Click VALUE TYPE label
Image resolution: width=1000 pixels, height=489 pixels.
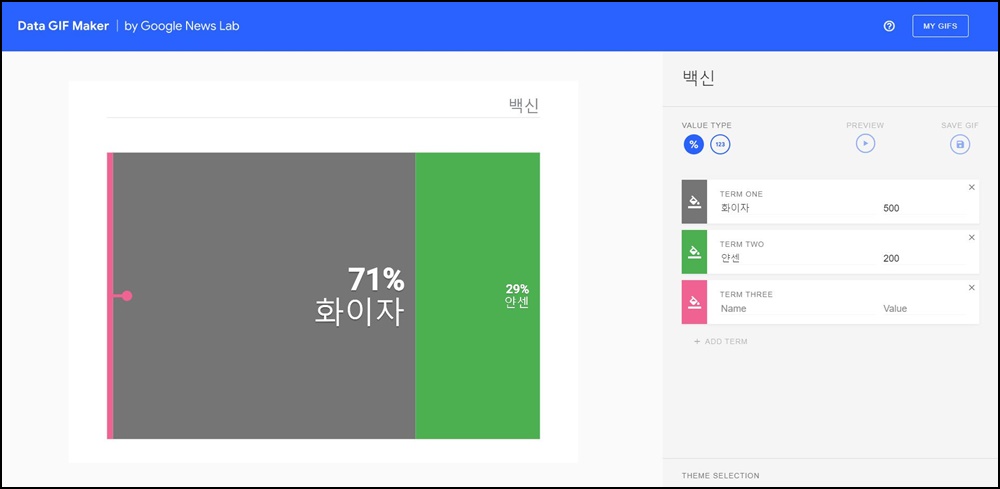tap(706, 126)
